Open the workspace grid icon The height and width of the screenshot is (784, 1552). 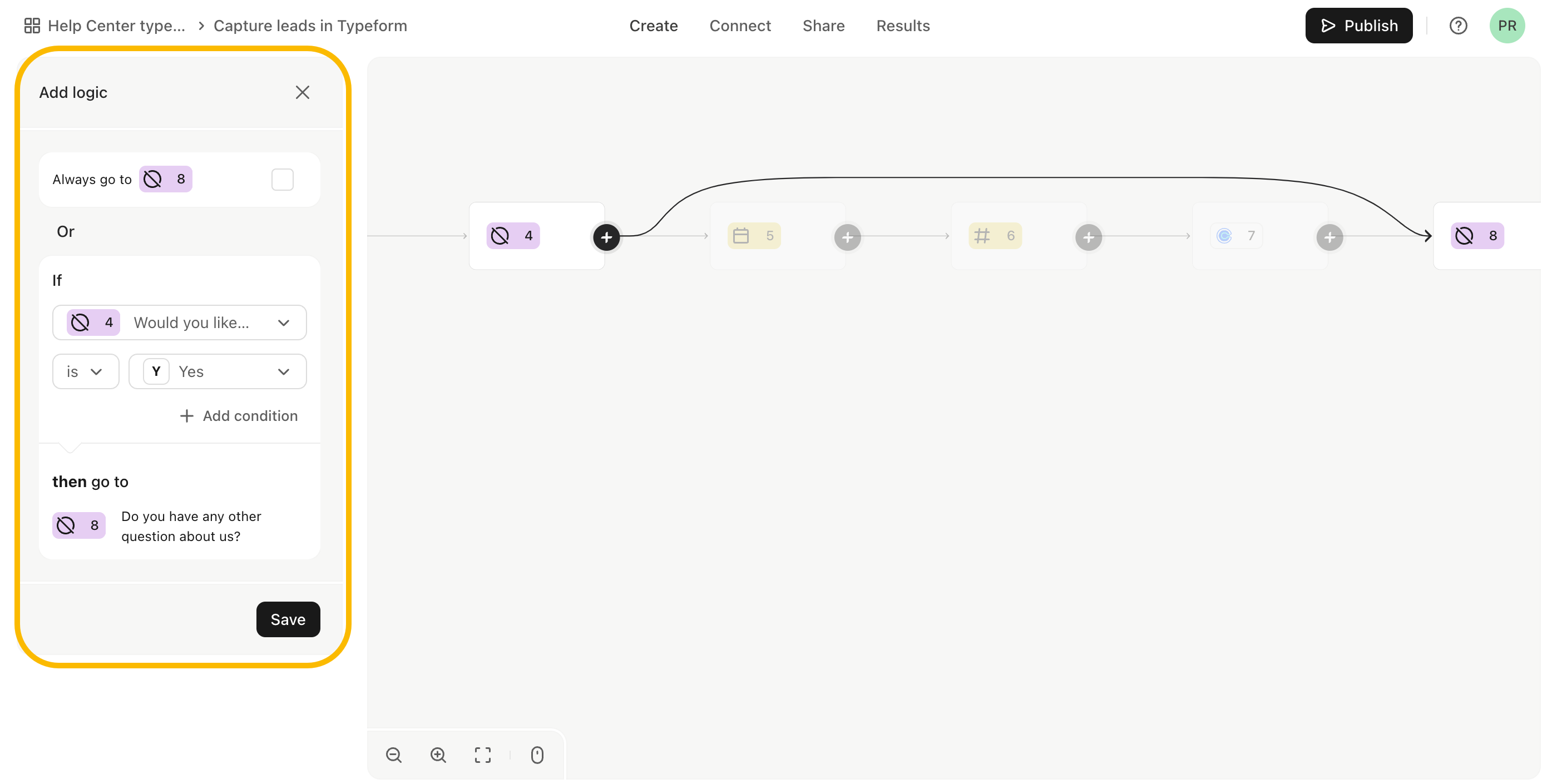point(32,26)
